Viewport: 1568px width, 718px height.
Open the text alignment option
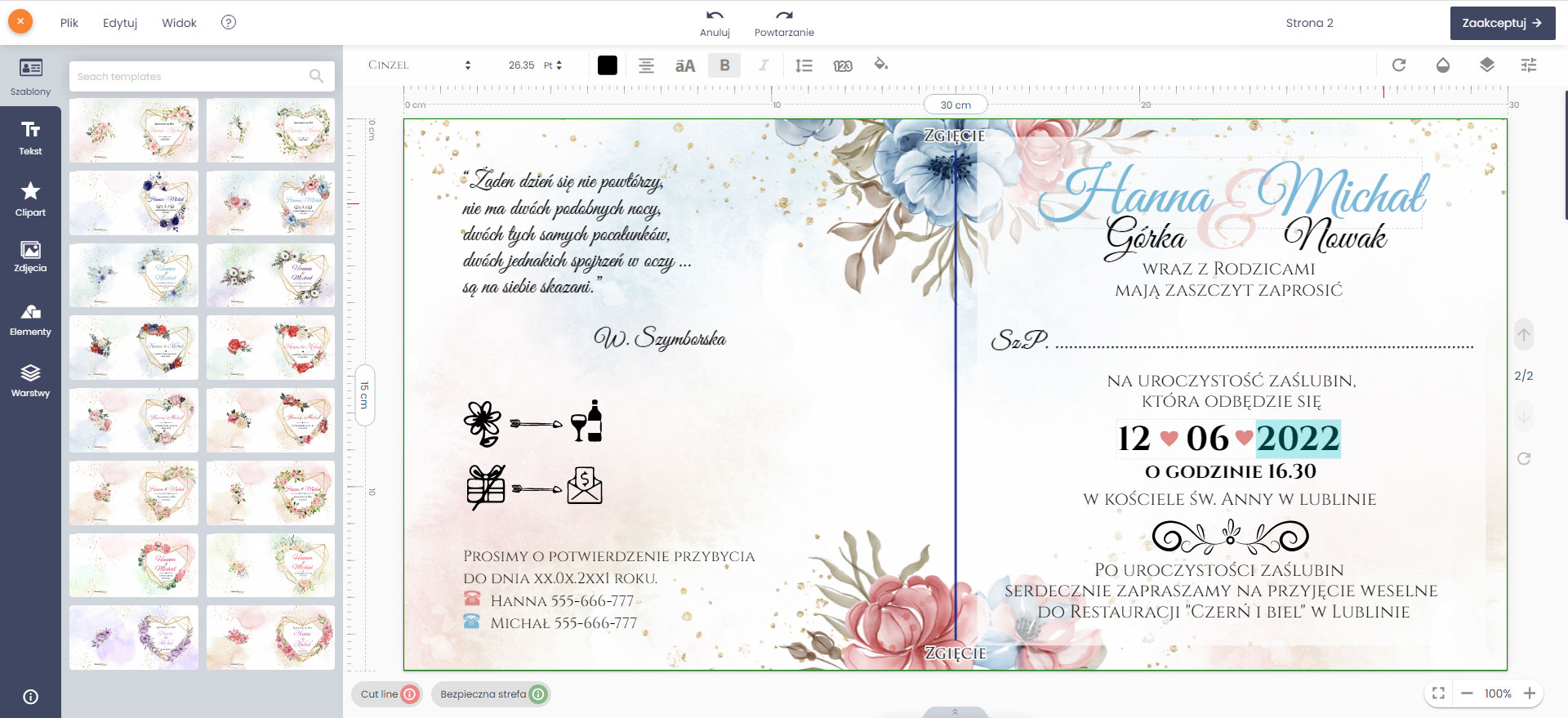click(x=646, y=65)
